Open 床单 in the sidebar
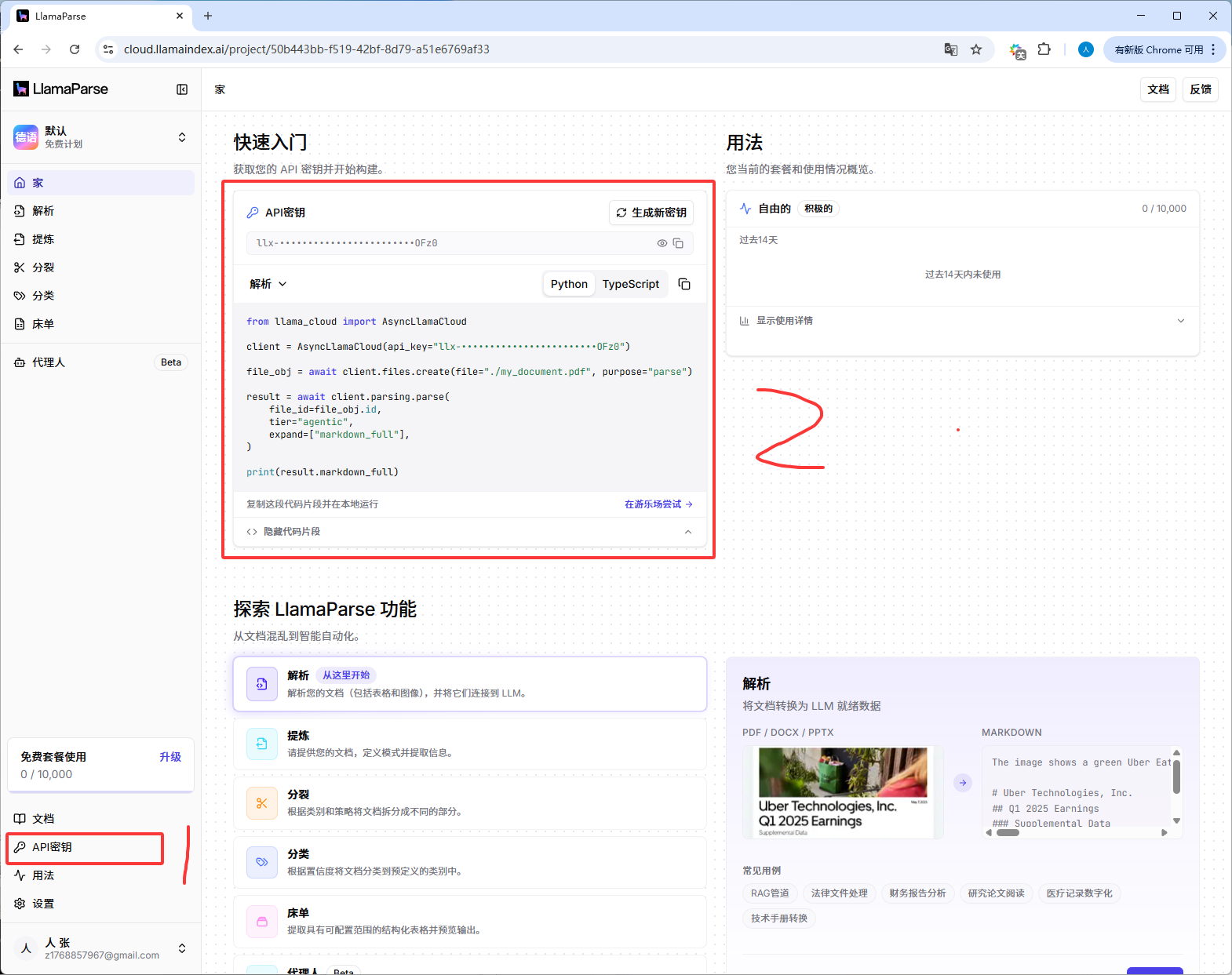The height and width of the screenshot is (975, 1232). pos(101,324)
